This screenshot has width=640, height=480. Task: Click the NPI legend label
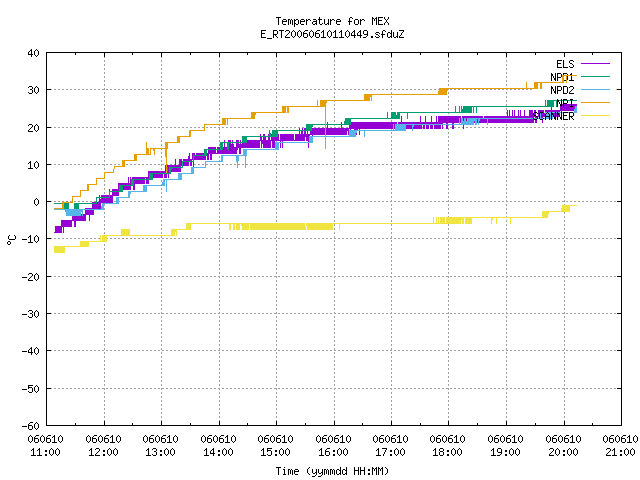point(565,103)
